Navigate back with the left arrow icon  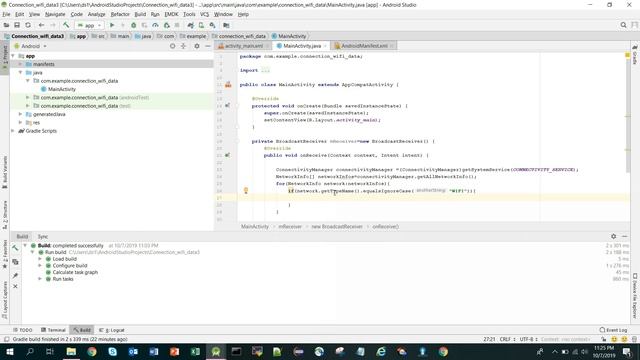(41, 25)
